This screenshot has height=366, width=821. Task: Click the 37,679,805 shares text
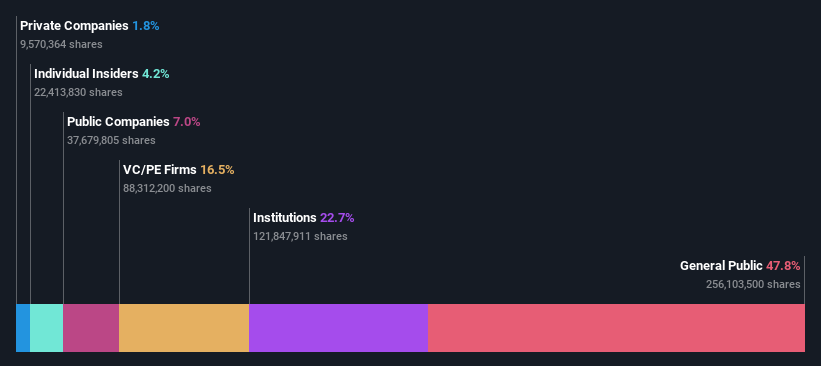pyautogui.click(x=111, y=140)
